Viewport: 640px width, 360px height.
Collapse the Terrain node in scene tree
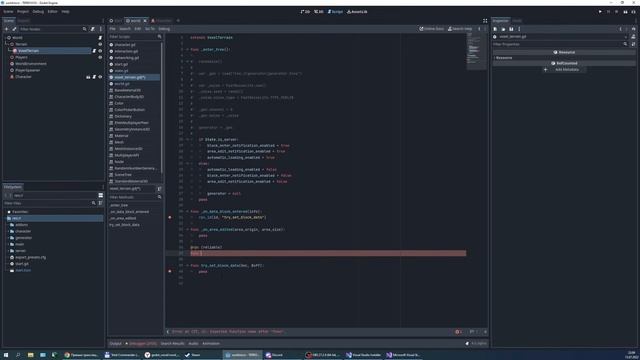point(7,44)
